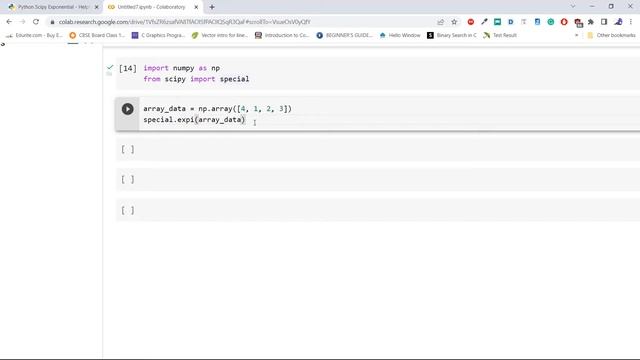The height and width of the screenshot is (360, 640).
Task: Go forward in browser history
Action: (22, 22)
